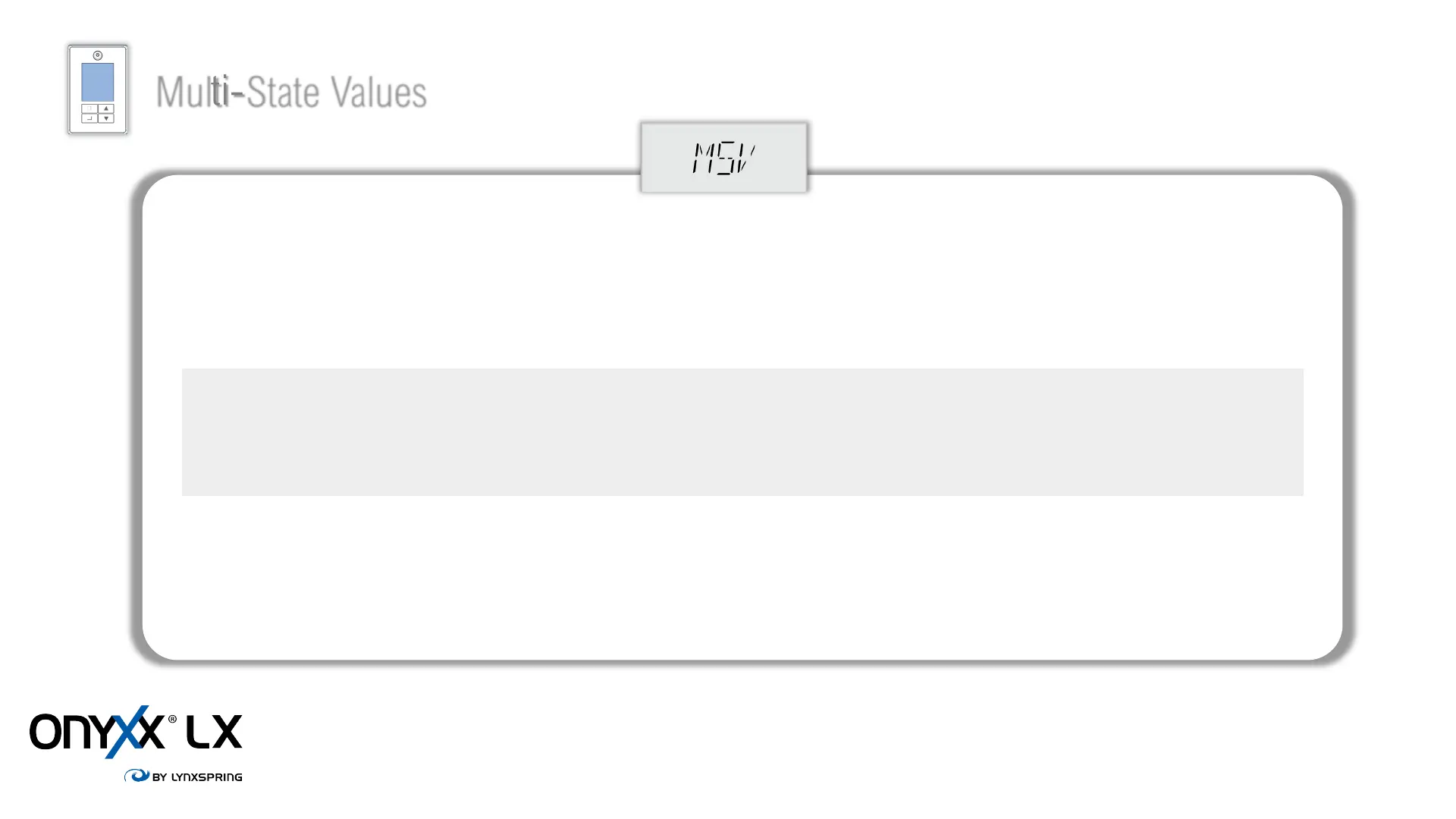Image resolution: width=1456 pixels, height=819 pixels.
Task: Click the word State in the title
Action: pyautogui.click(x=283, y=93)
